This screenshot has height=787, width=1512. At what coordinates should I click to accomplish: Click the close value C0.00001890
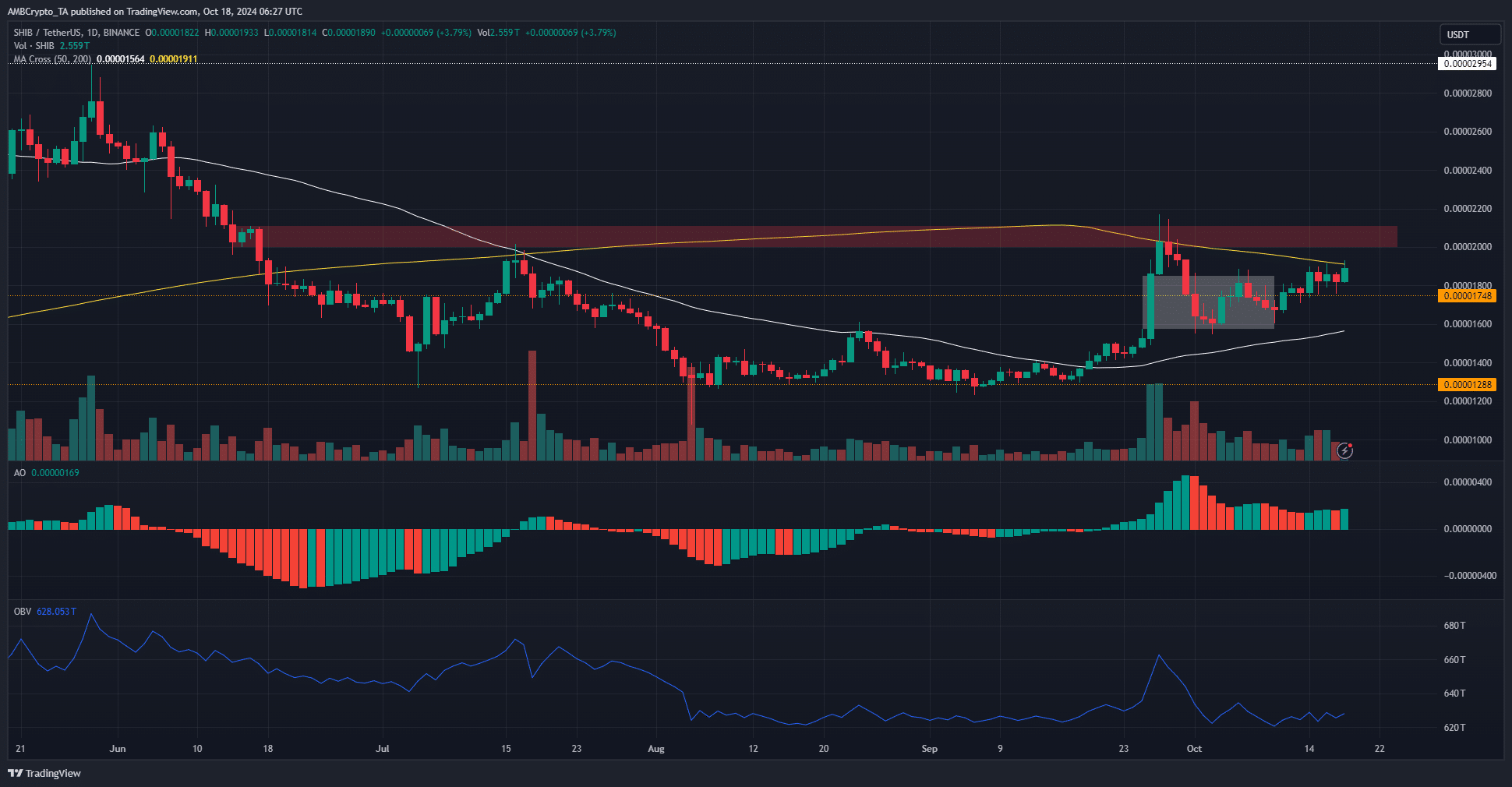tap(348, 33)
